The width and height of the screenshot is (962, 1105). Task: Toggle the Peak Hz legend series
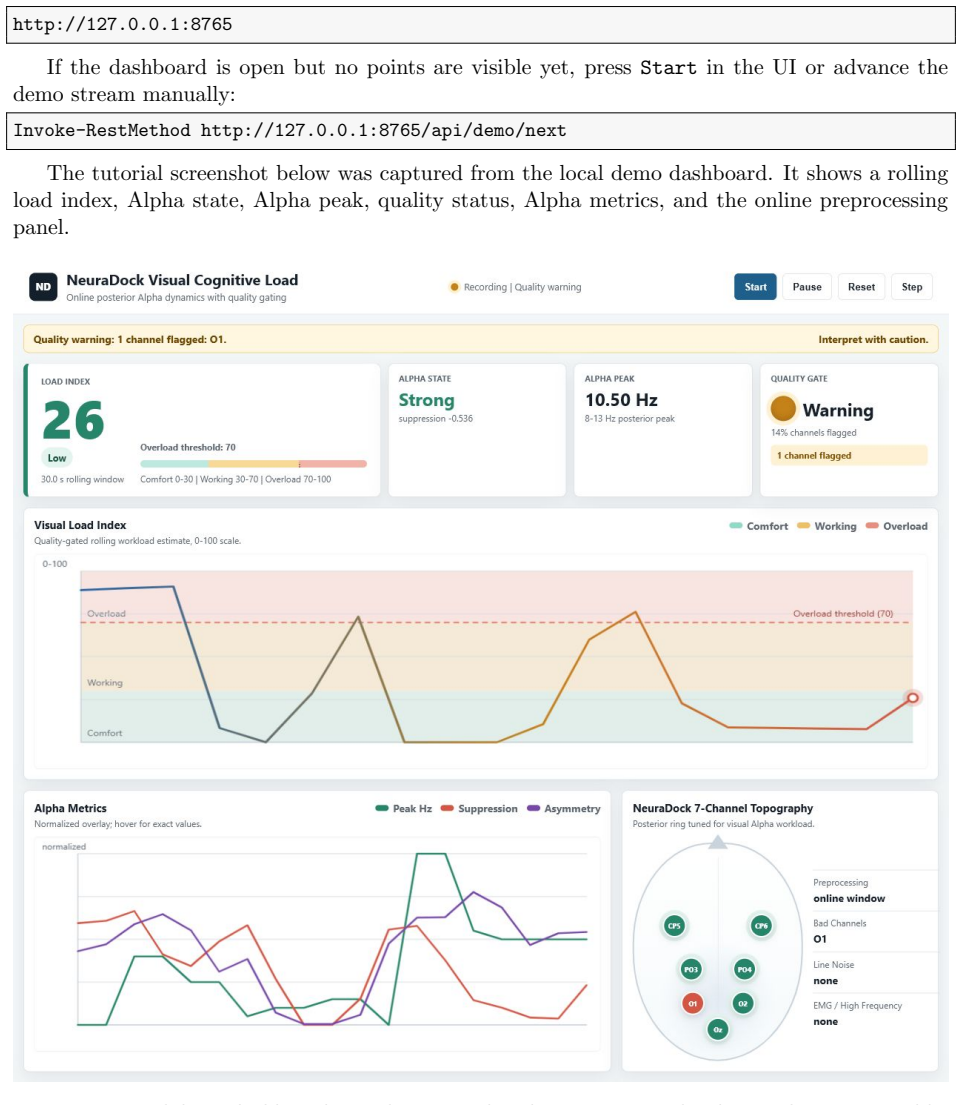click(x=404, y=808)
